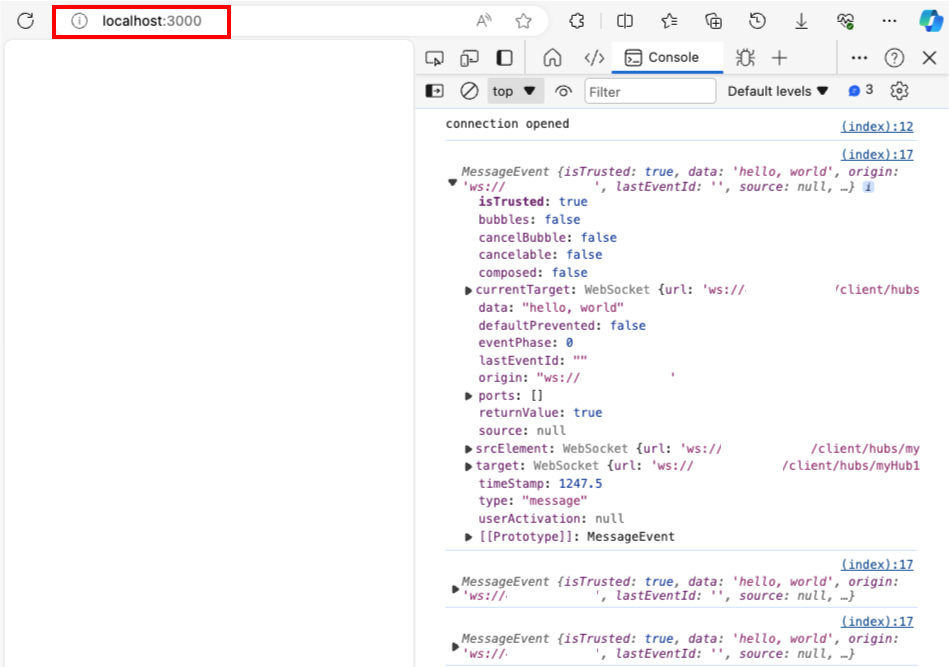949x667 pixels.
Task: Toggle device emulation mode
Action: coord(469,57)
